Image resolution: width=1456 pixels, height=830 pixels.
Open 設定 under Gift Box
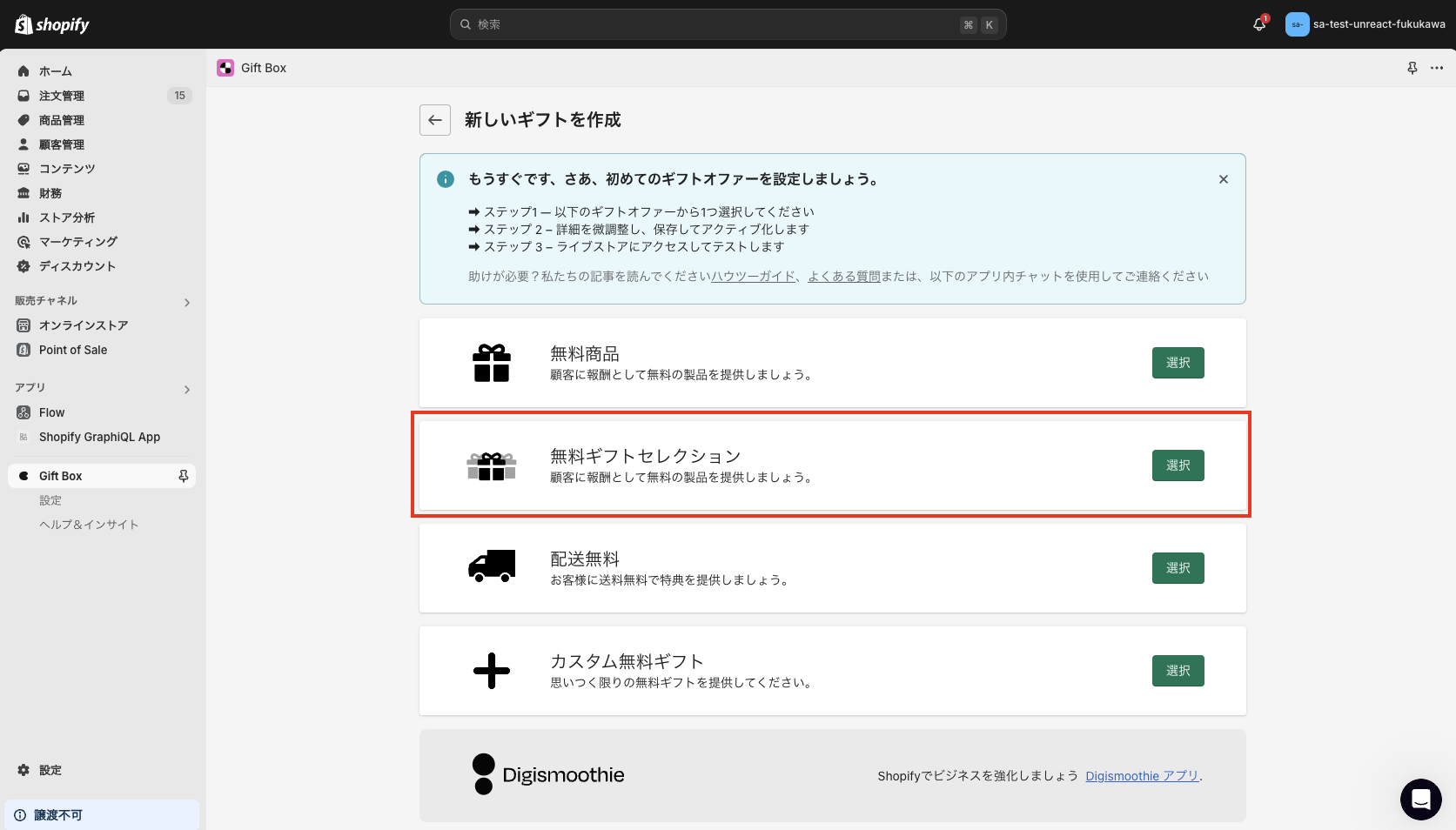coord(50,500)
